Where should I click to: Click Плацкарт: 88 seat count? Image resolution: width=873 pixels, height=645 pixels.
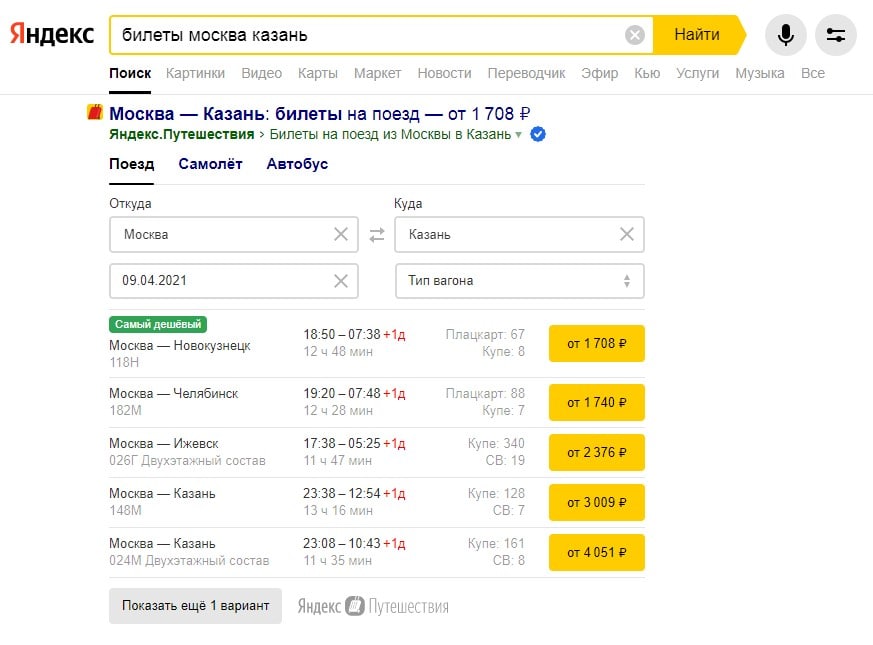(485, 393)
